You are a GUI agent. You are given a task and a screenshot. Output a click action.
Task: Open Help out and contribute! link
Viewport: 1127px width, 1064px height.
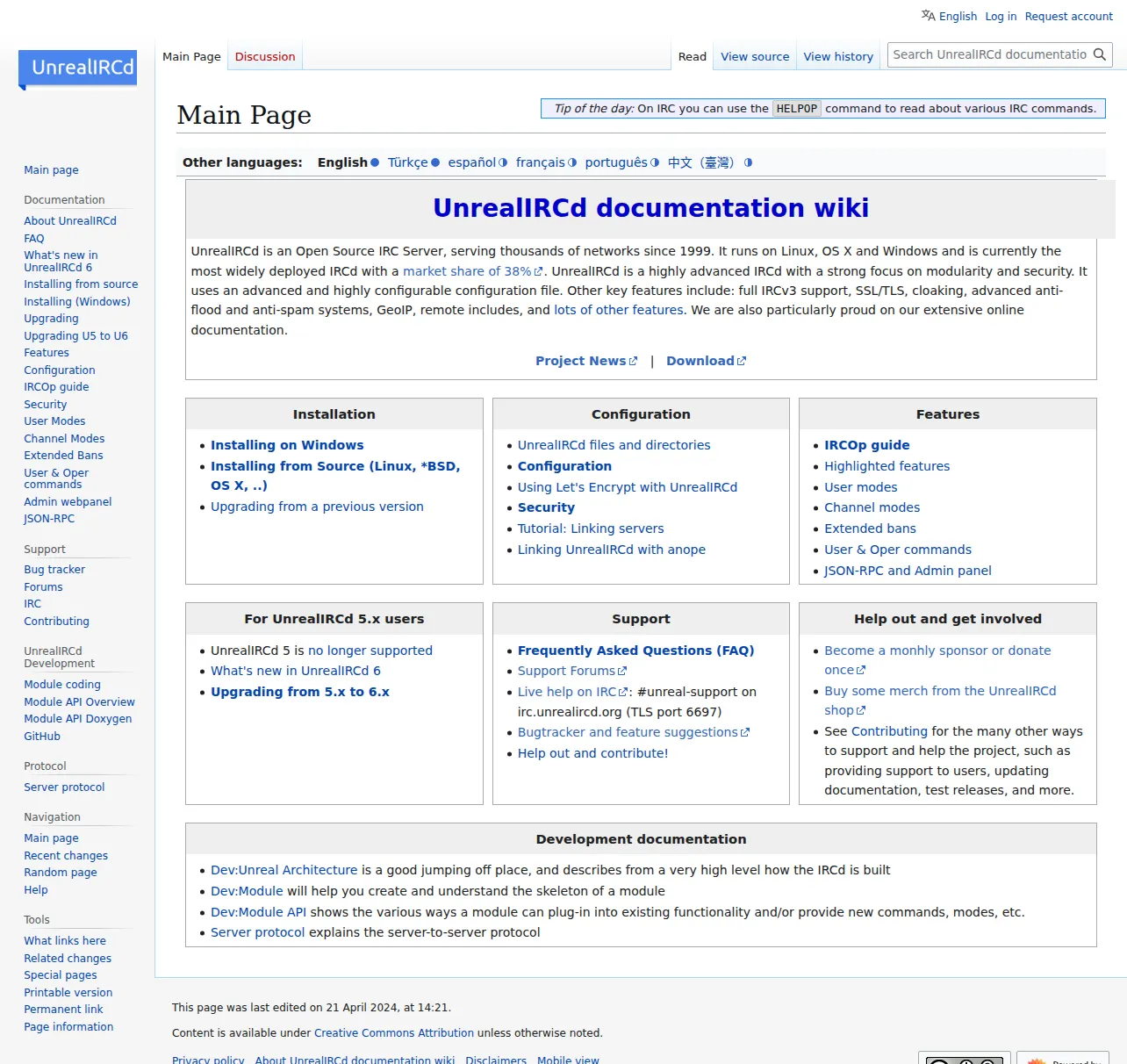point(592,753)
